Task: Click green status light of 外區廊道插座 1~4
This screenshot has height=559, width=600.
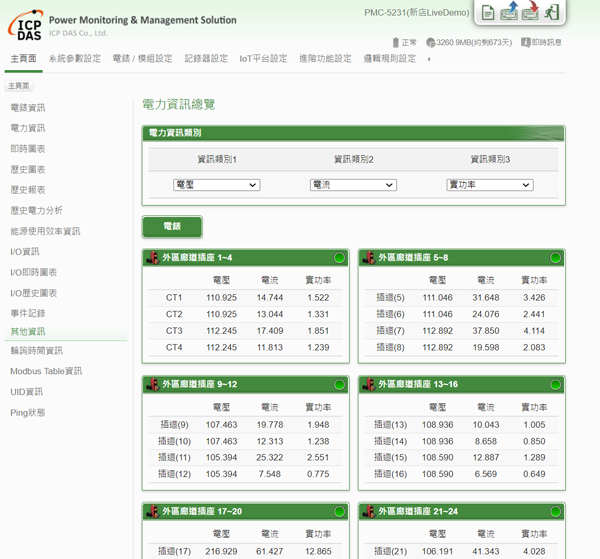Action: click(x=339, y=258)
